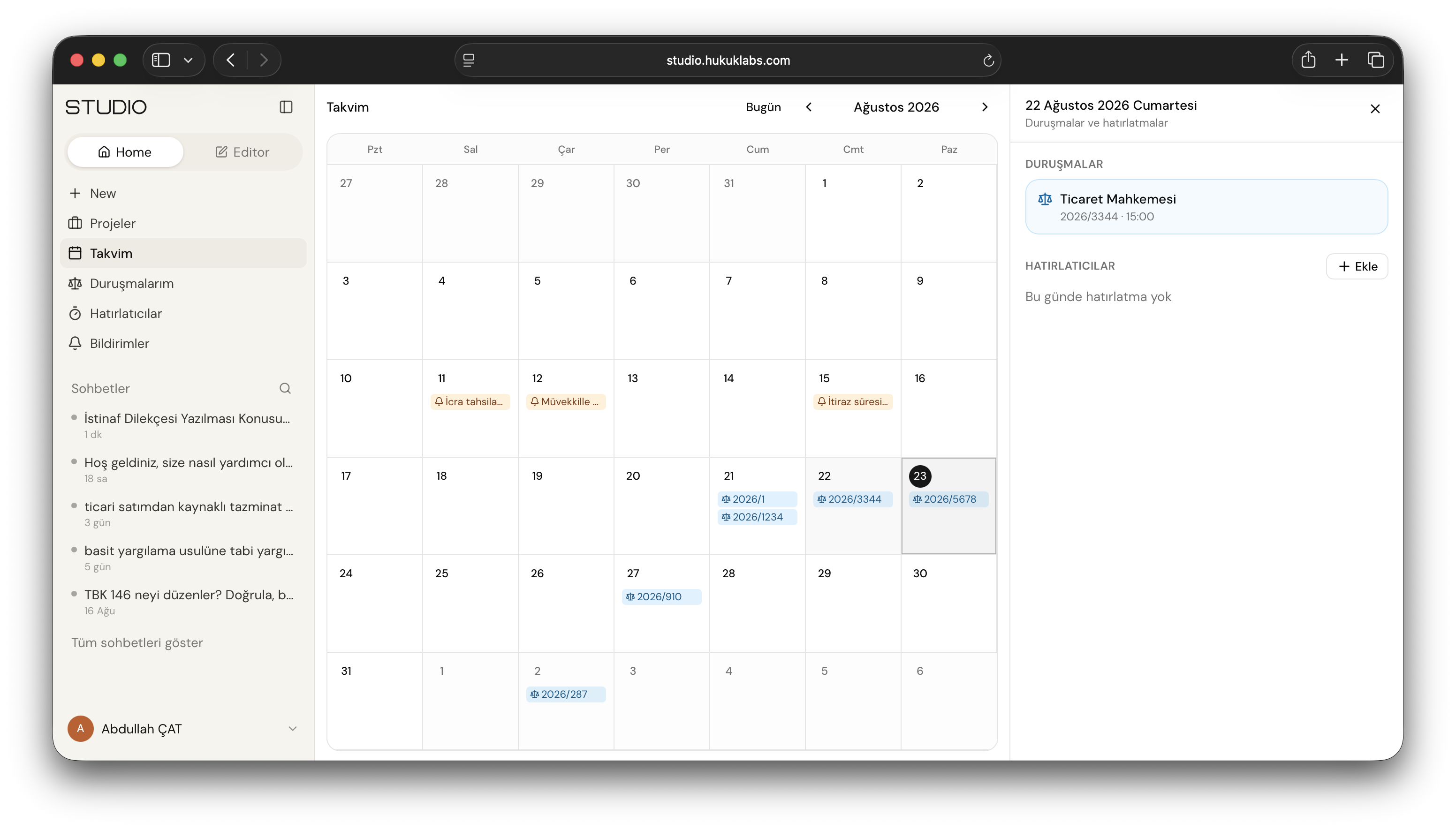Search chats with the Sohbetler magnifier icon
The width and height of the screenshot is (1456, 830).
point(285,388)
